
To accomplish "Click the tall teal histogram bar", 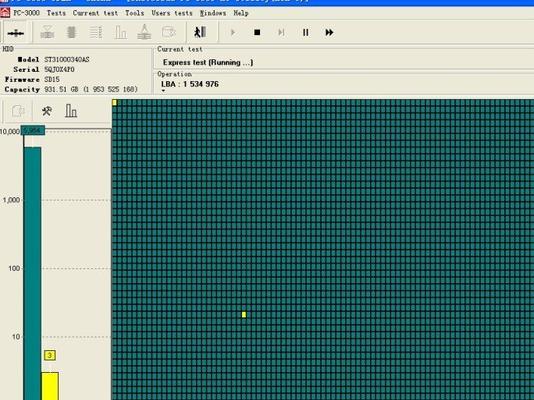I will click(x=32, y=274).
